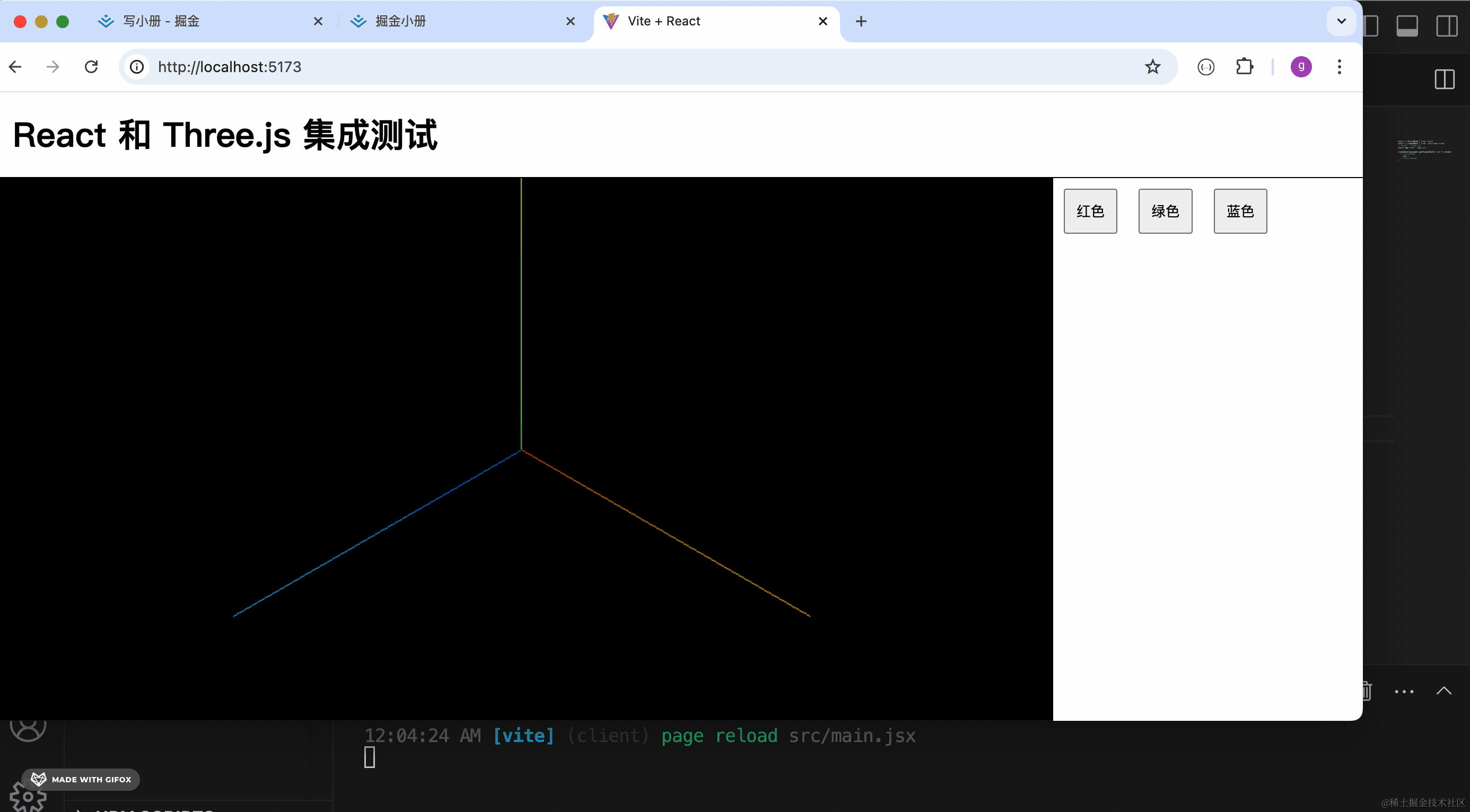Split the VS Code editor
This screenshot has width=1470, height=812.
coord(1445,80)
